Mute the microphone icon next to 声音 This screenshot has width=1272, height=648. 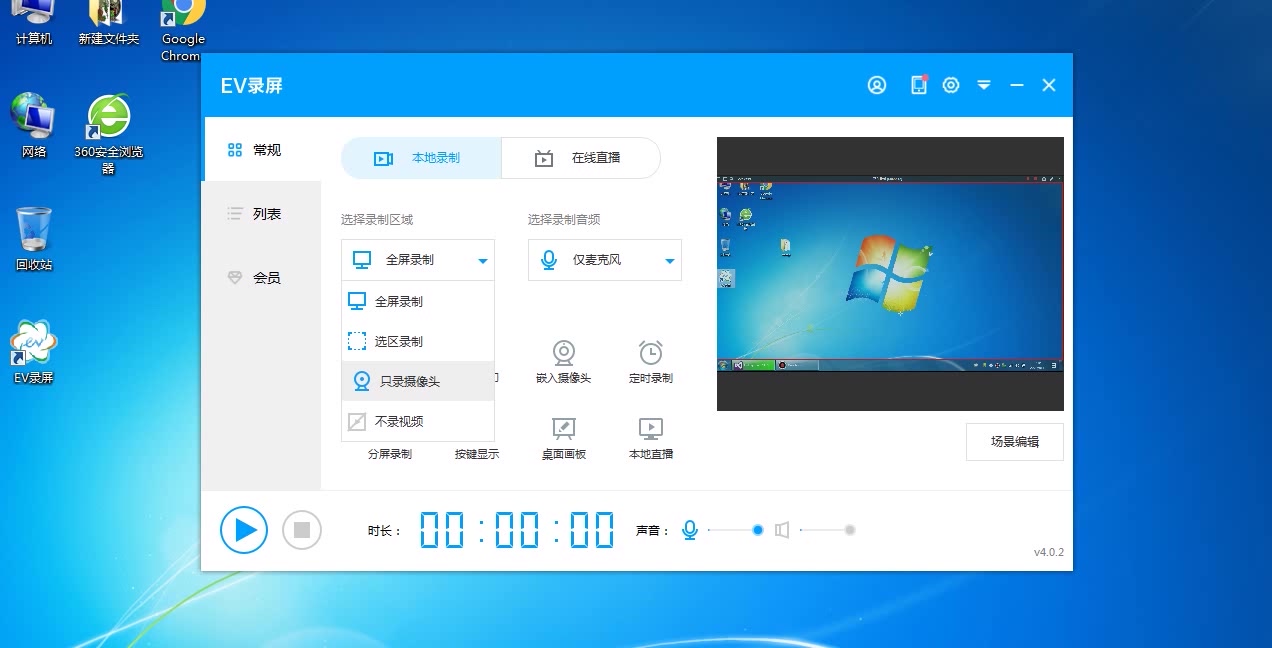[690, 530]
